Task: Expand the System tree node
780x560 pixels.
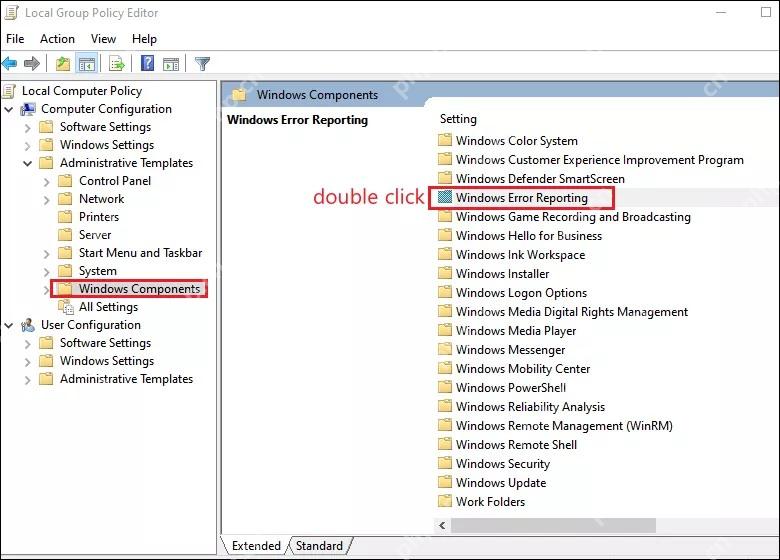Action: (47, 272)
